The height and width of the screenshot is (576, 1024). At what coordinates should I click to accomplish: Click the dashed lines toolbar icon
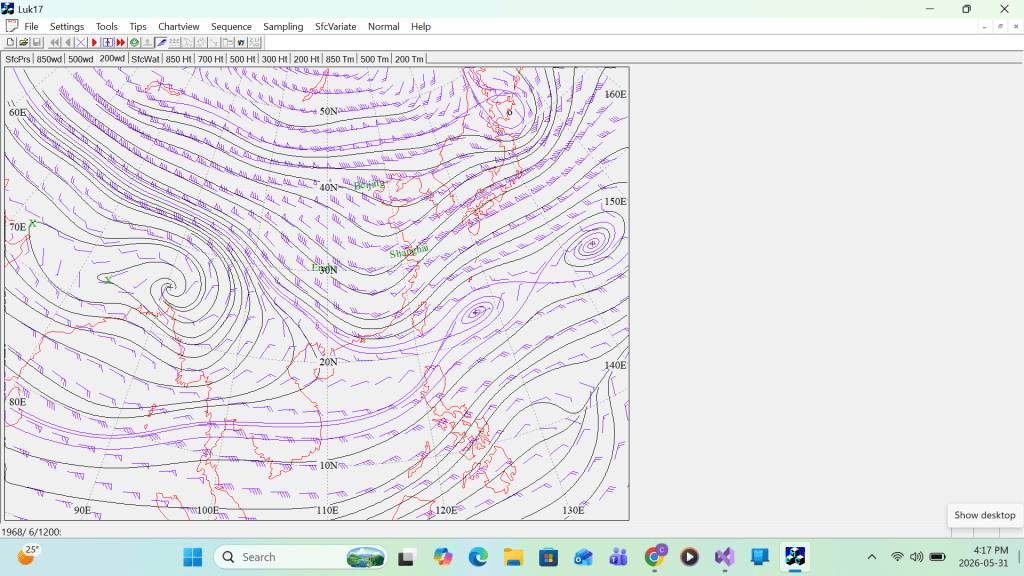pyautogui.click(x=174, y=42)
